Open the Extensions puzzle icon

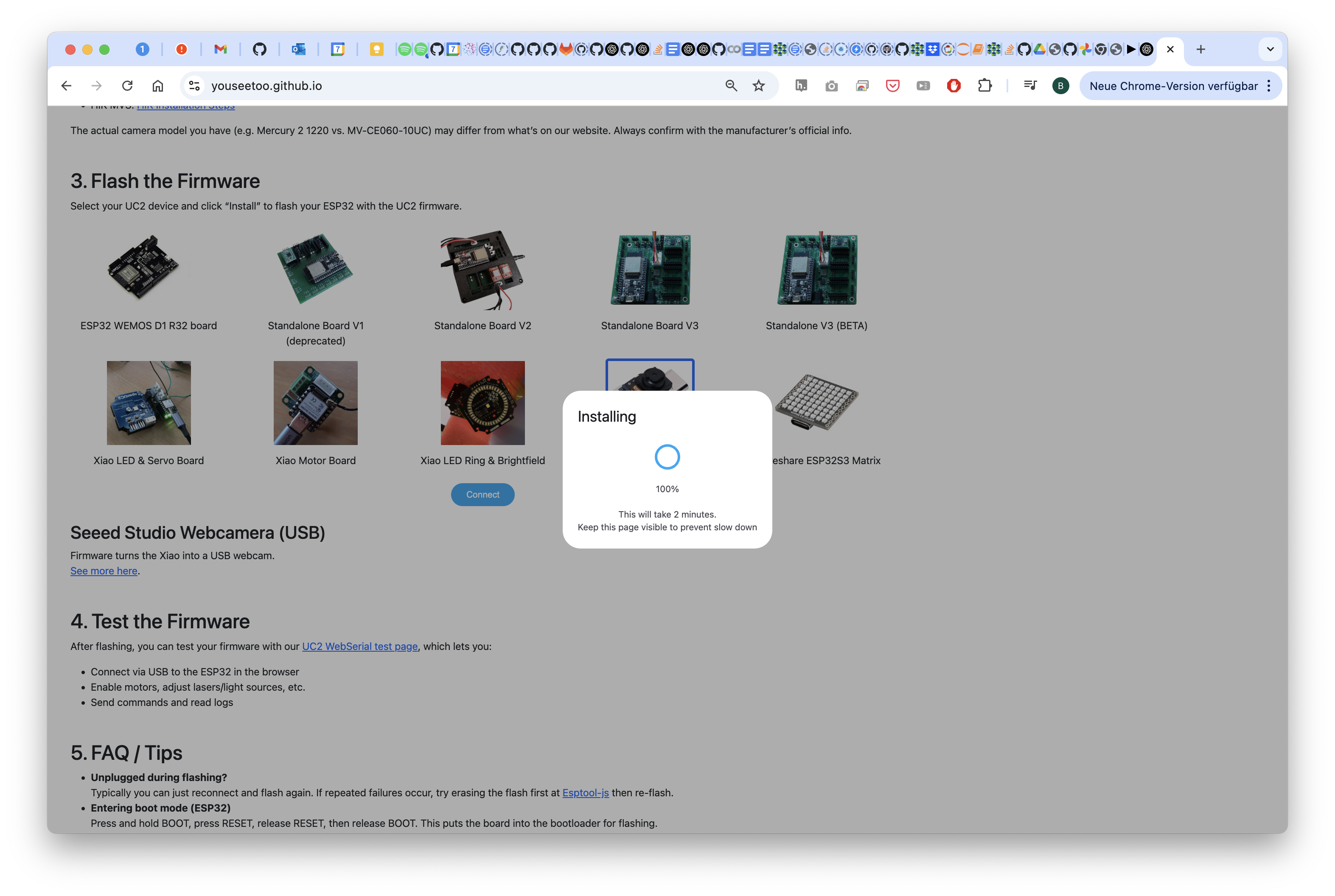coord(984,86)
